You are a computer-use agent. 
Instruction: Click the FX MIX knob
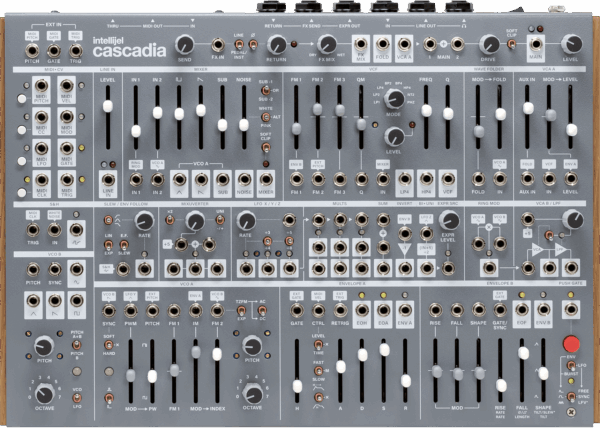(x=327, y=43)
